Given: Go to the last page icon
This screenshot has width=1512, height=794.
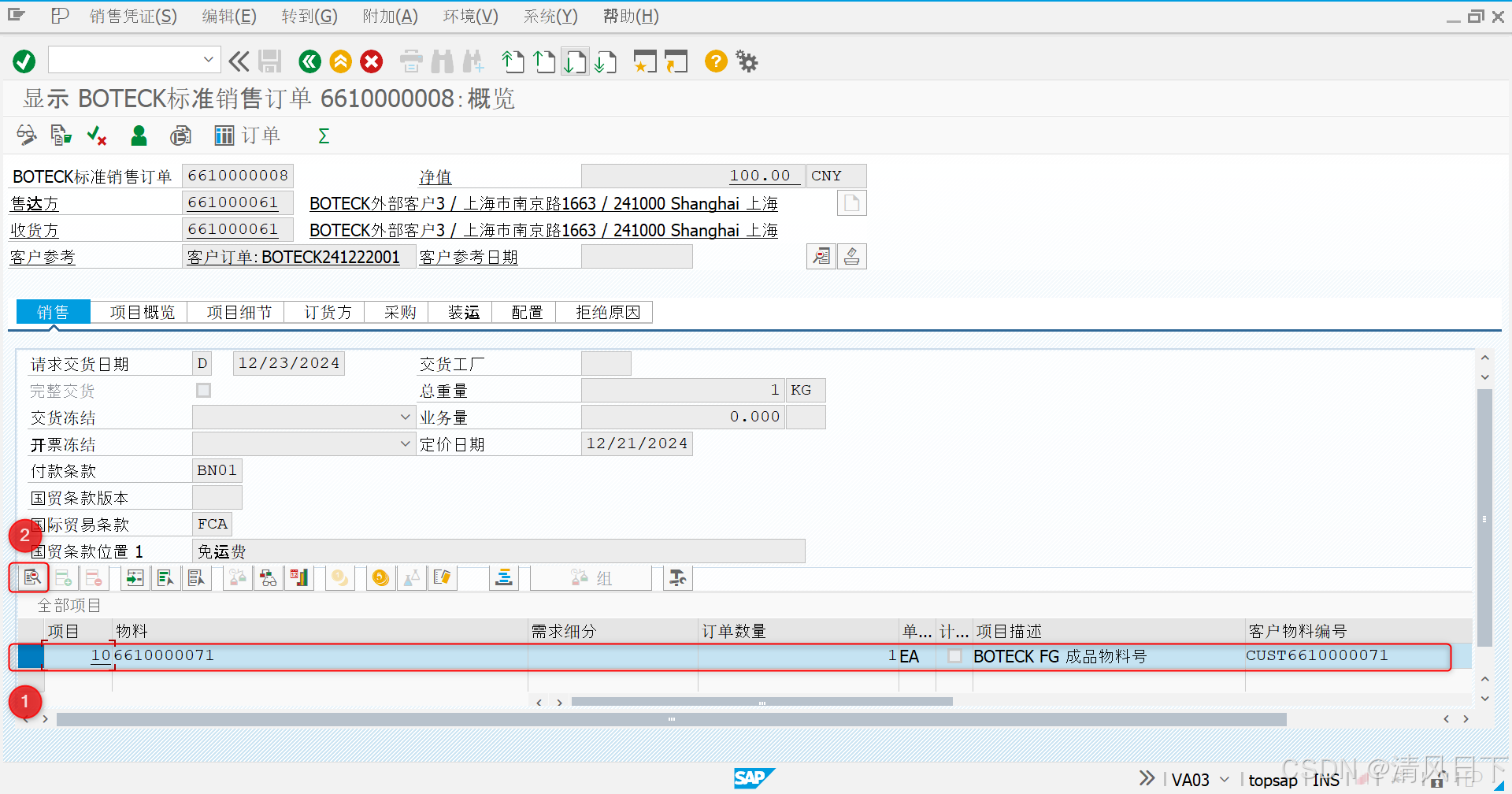Looking at the screenshot, I should [x=606, y=61].
